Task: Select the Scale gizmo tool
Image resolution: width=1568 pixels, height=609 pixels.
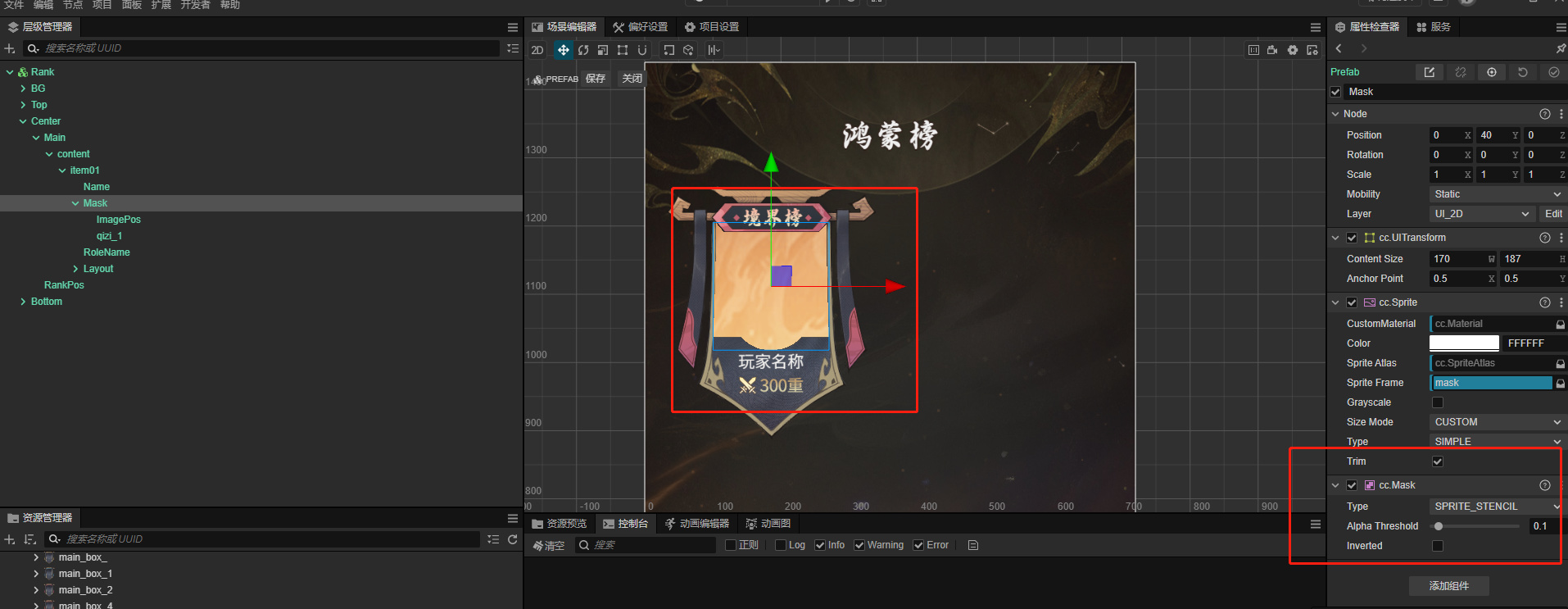Action: click(x=603, y=50)
